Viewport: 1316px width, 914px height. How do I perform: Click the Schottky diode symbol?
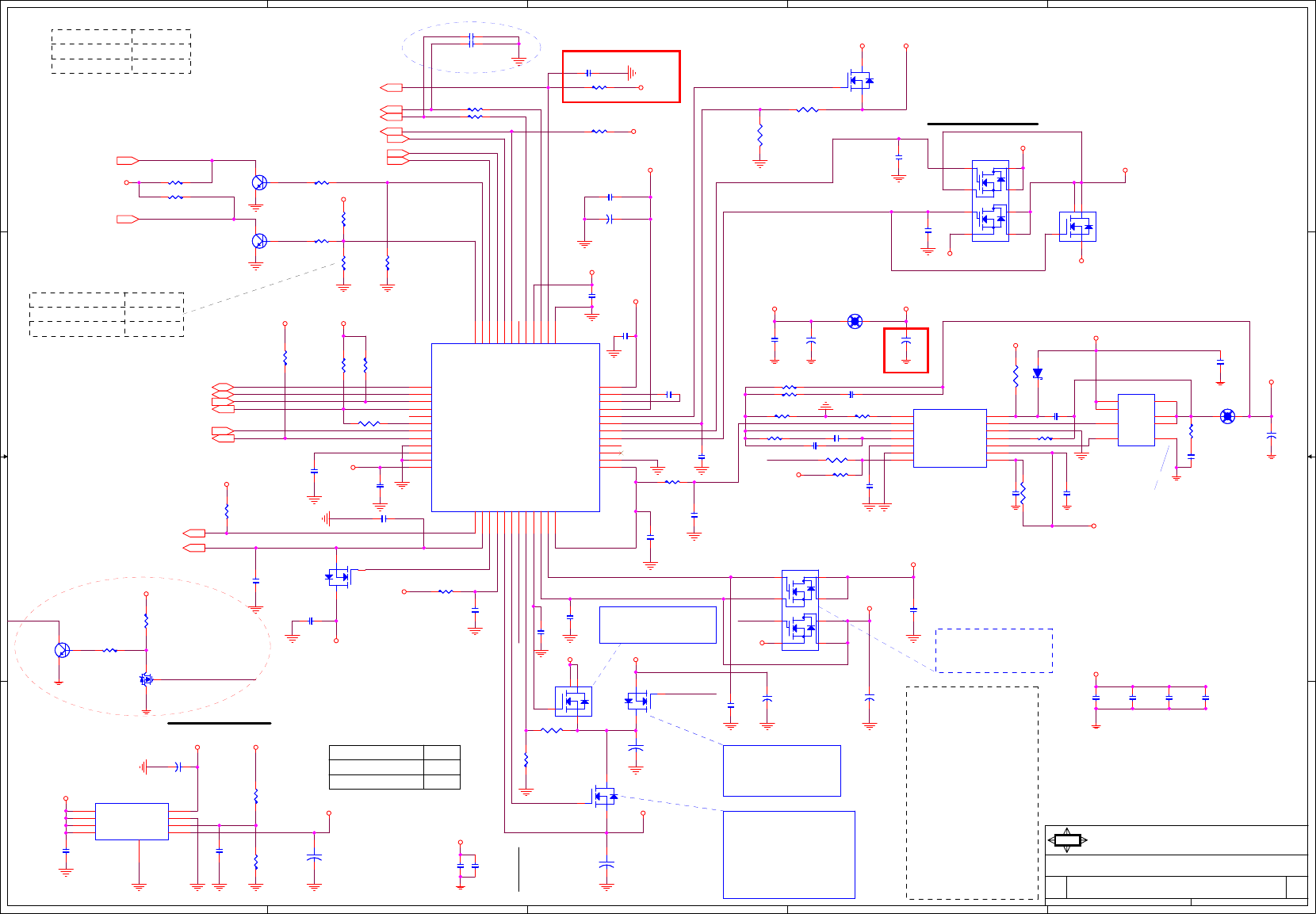[1038, 373]
